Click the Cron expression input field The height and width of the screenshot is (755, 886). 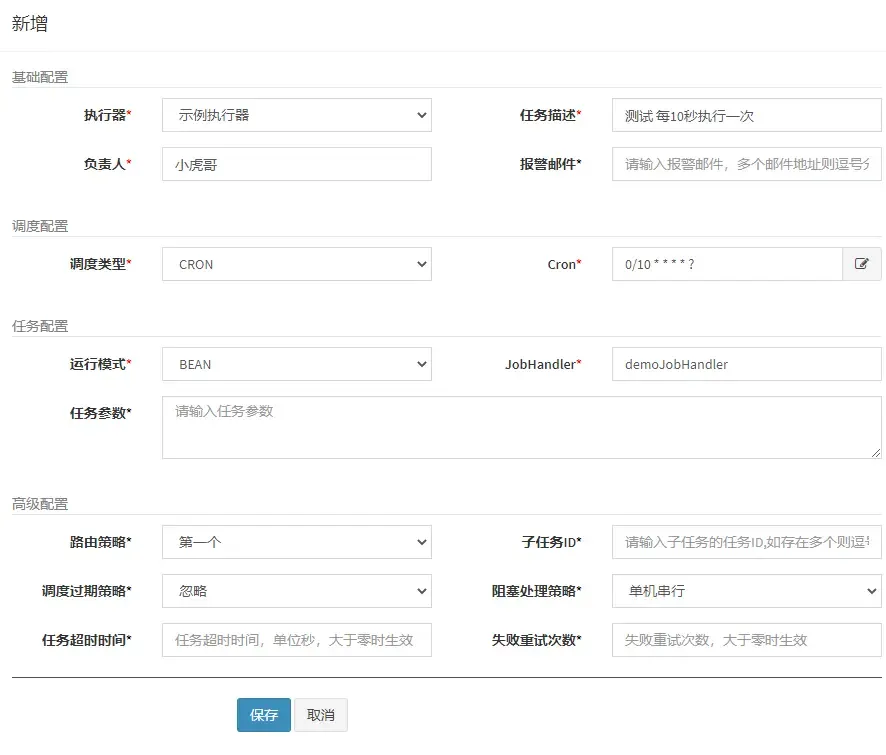point(725,264)
